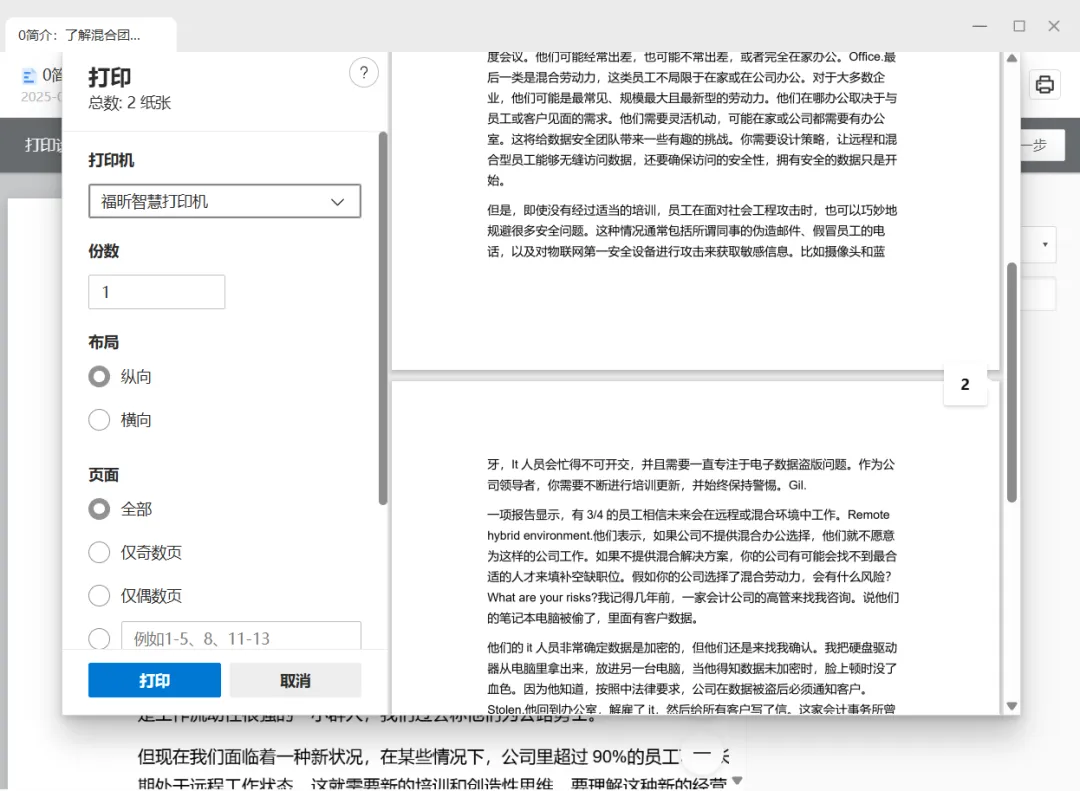Click the page number 2 badge on the preview

coord(964,384)
